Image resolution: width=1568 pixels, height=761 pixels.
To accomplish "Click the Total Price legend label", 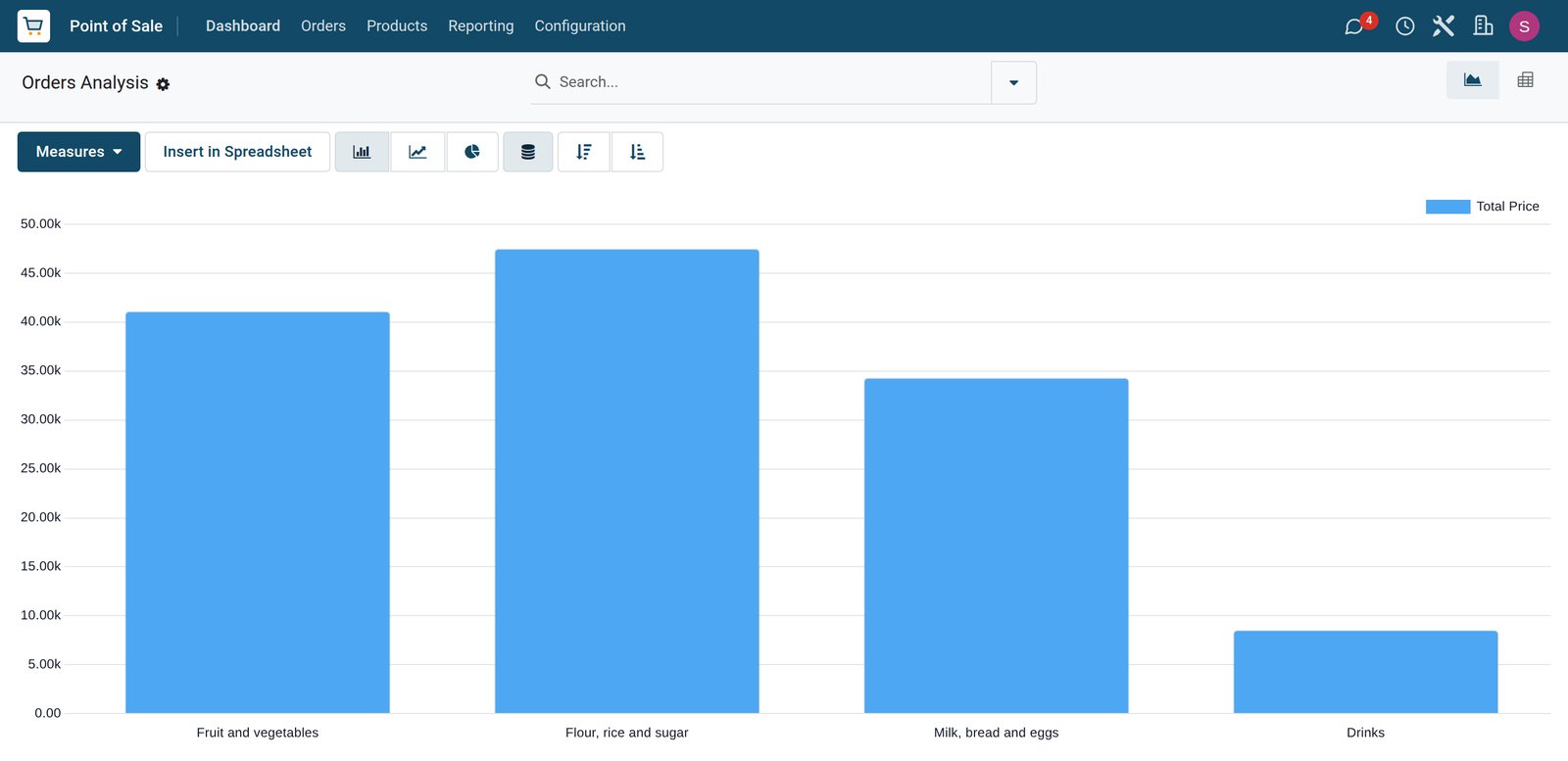I will pos(1507,207).
